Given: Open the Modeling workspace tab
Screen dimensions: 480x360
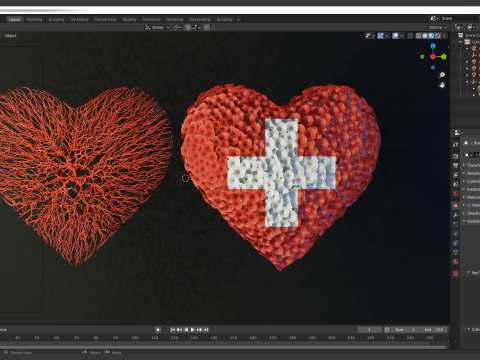Looking at the screenshot, I should (34, 19).
